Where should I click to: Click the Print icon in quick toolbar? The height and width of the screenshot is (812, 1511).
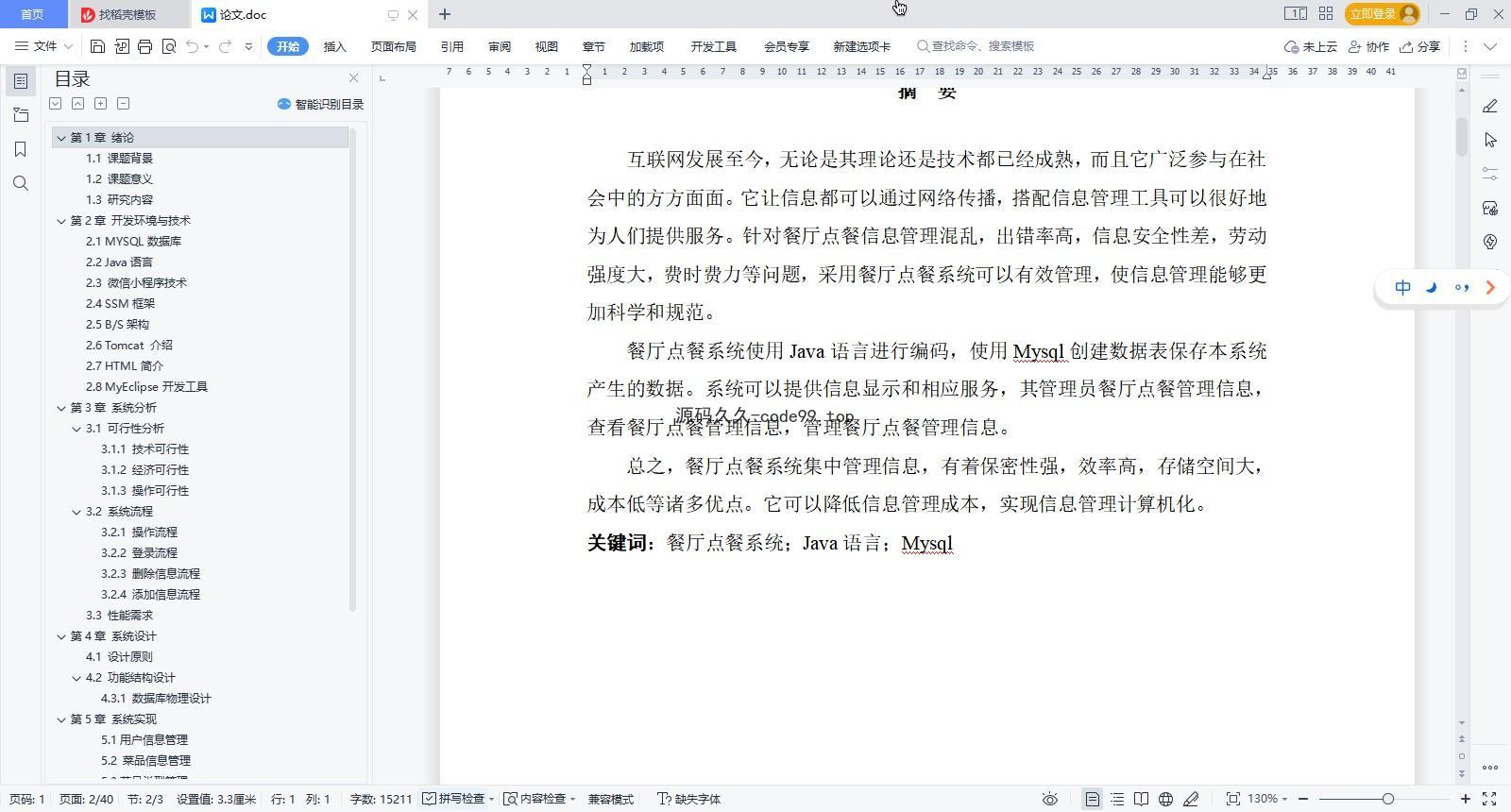pyautogui.click(x=144, y=46)
